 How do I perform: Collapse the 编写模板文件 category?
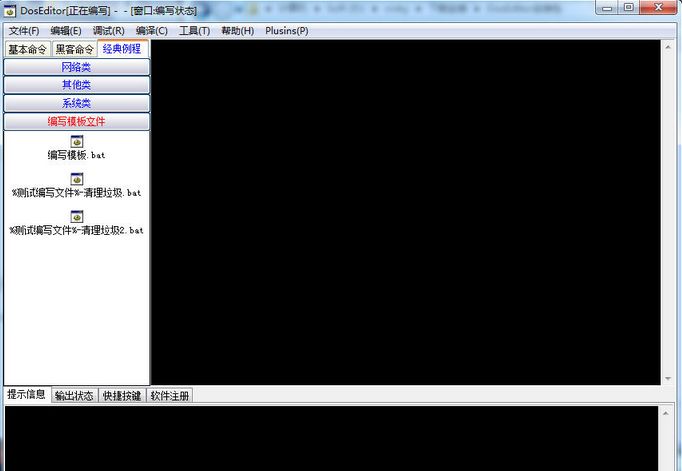(x=76, y=121)
